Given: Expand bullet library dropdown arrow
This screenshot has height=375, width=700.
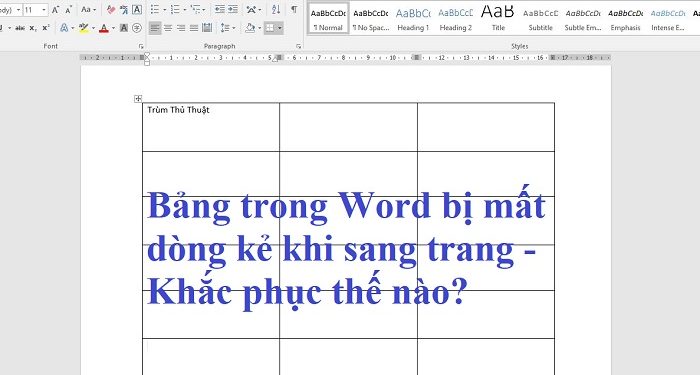Looking at the screenshot, I should pyautogui.click(x=164, y=9).
